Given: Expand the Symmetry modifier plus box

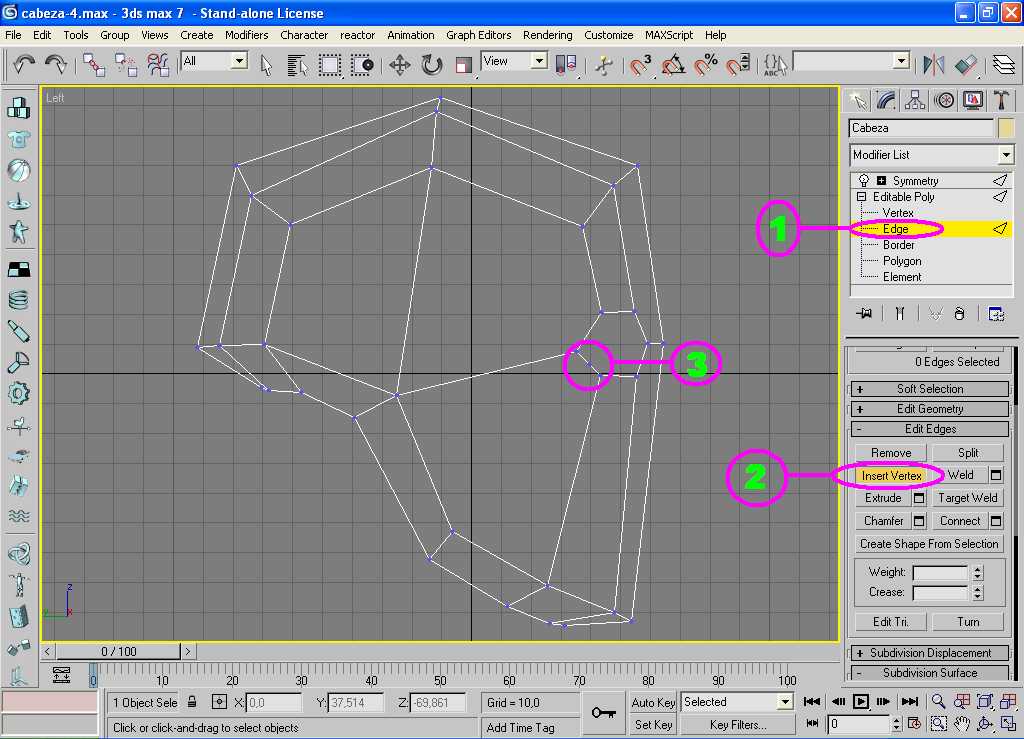Looking at the screenshot, I should point(881,181).
